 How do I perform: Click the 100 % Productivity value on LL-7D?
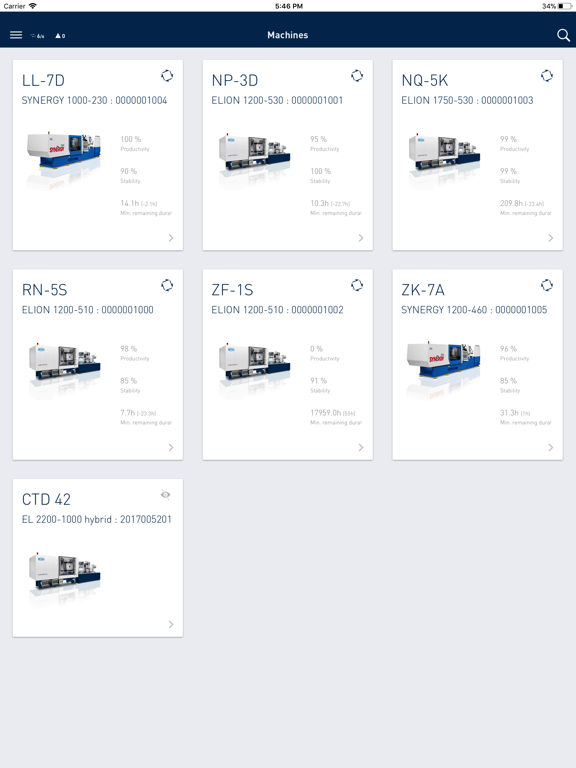[x=131, y=139]
